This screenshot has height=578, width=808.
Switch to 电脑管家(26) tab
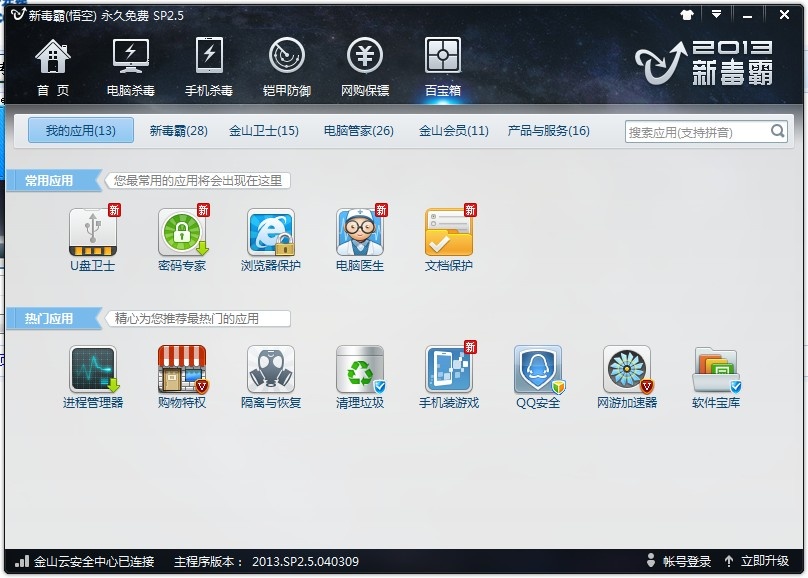(359, 131)
